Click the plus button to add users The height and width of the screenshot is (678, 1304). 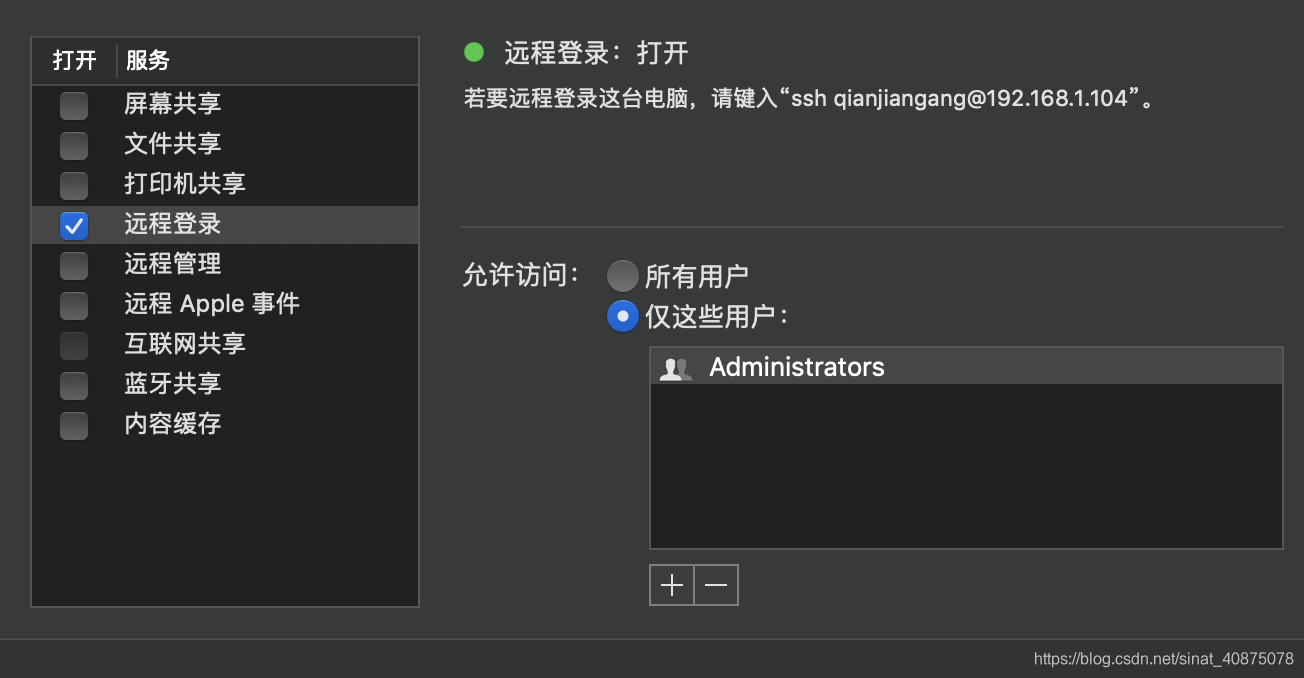[x=670, y=585]
